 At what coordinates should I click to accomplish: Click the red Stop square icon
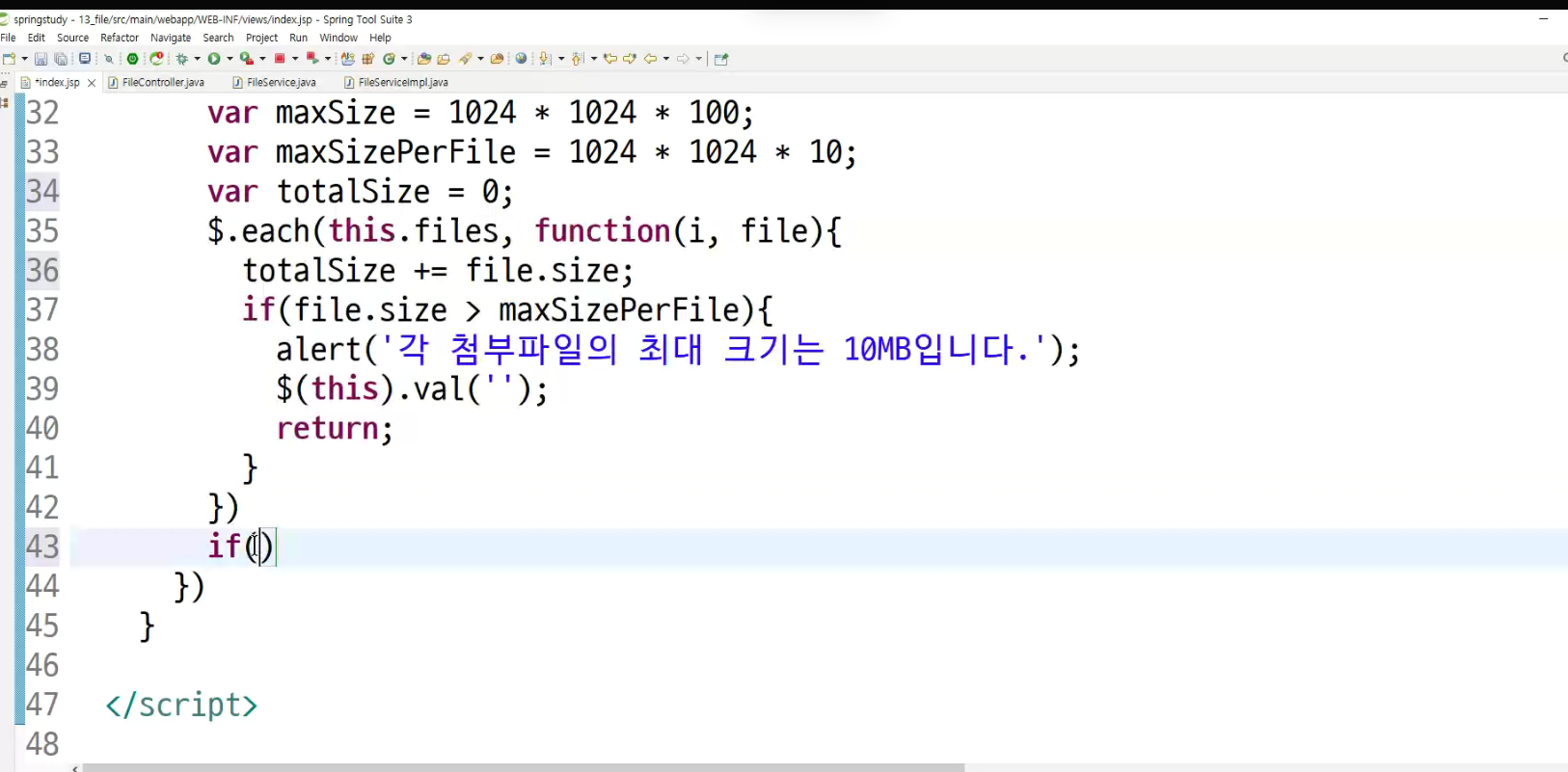click(280, 59)
